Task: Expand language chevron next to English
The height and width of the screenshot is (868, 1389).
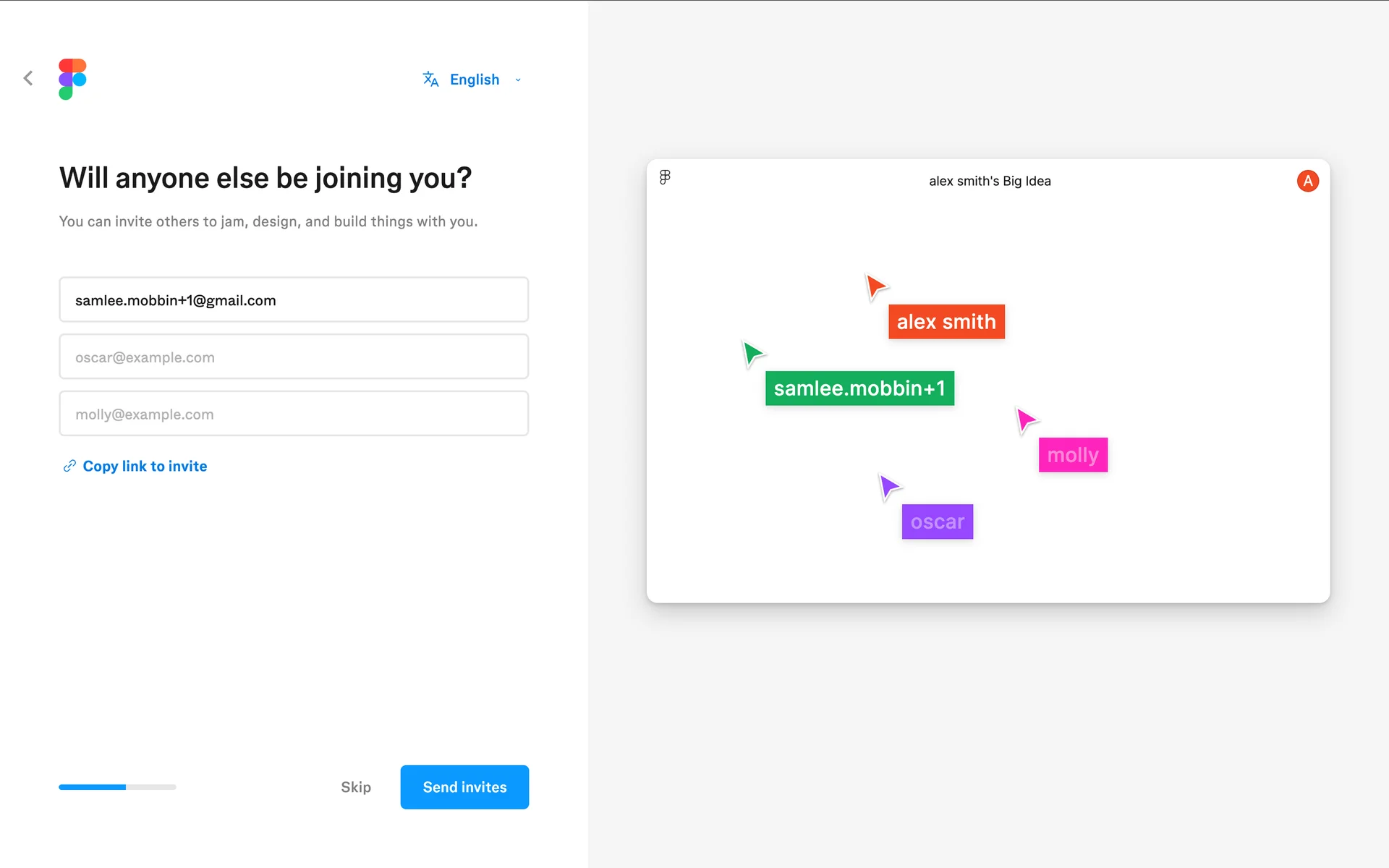Action: [518, 80]
